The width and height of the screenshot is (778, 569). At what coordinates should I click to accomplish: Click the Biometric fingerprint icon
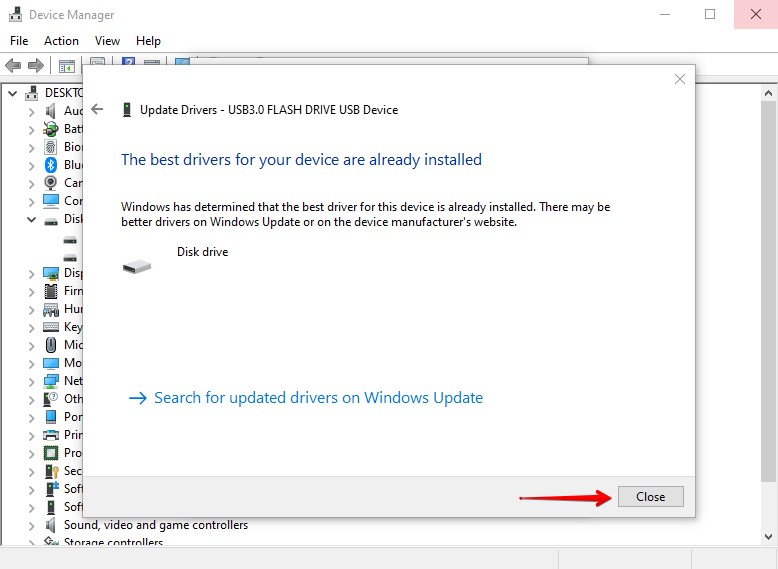(51, 147)
